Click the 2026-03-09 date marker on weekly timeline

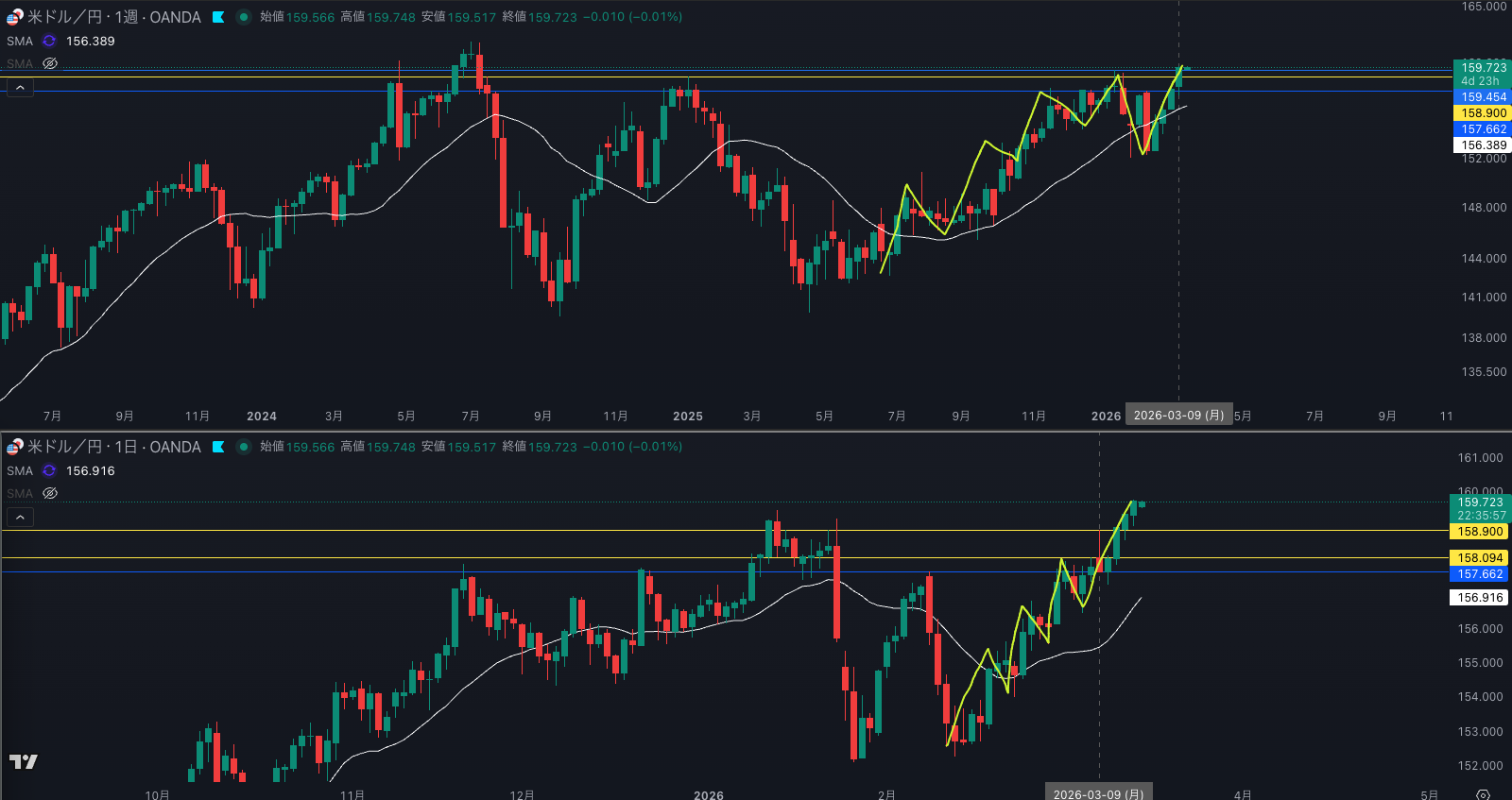coord(1178,416)
